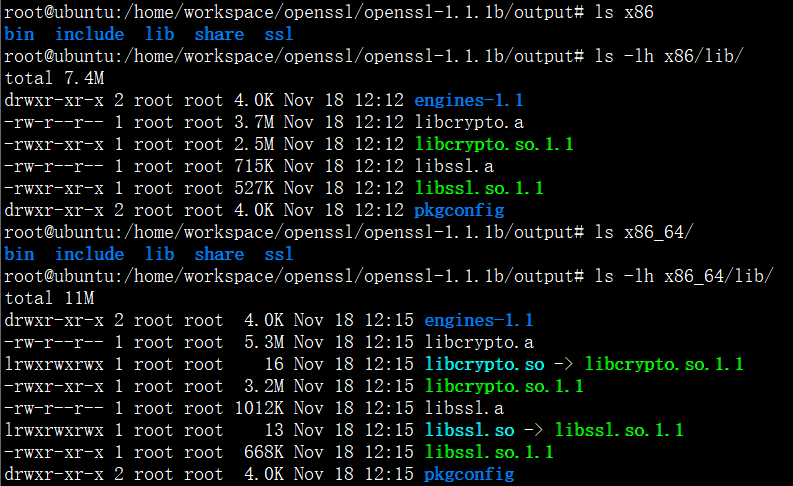Select 'libcrypto.a' sized 5.3M

click(479, 342)
